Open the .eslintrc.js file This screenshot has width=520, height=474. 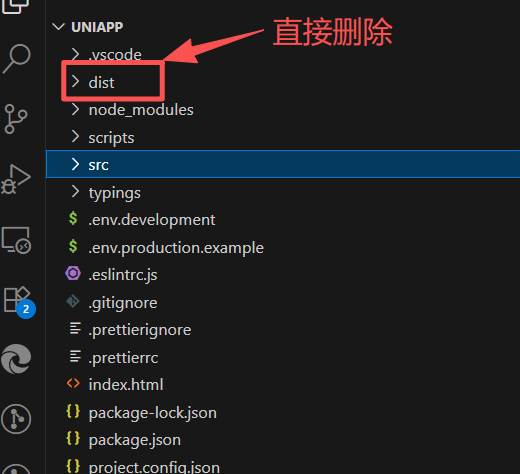pos(123,275)
